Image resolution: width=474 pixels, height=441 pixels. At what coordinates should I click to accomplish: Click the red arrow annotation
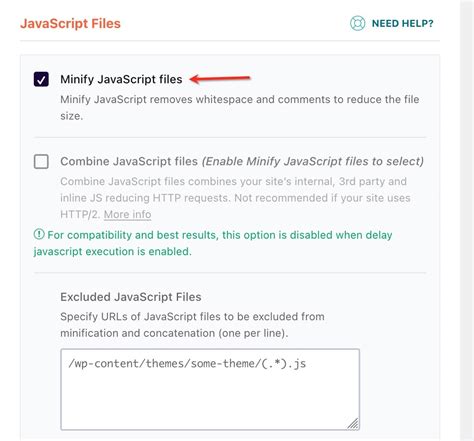[x=220, y=79]
